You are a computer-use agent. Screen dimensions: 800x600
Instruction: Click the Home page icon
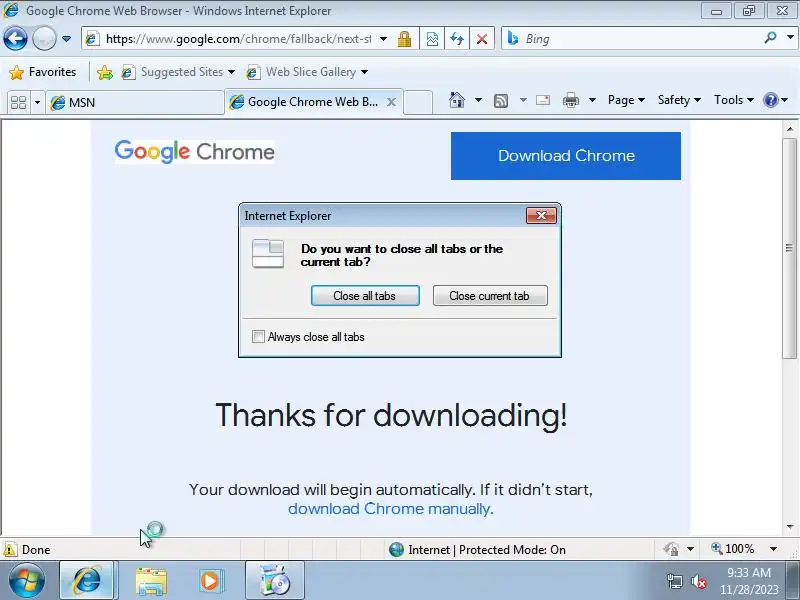457,100
